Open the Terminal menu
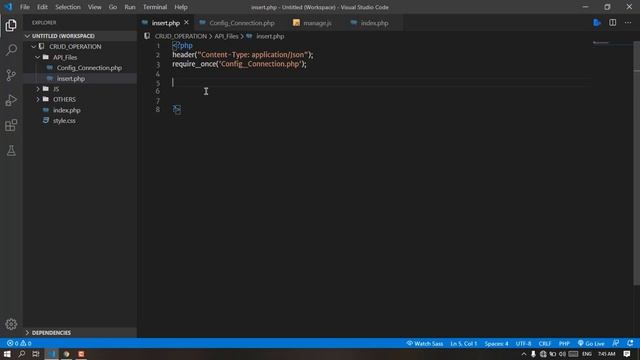The image size is (640, 360). pos(155,7)
